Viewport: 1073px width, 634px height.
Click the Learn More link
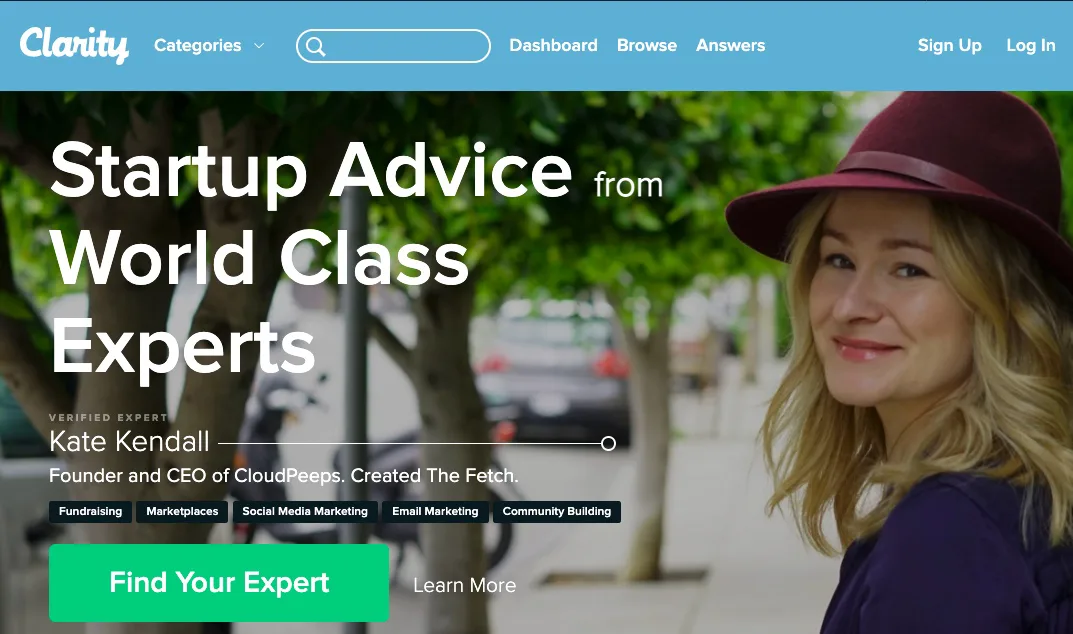(x=465, y=585)
